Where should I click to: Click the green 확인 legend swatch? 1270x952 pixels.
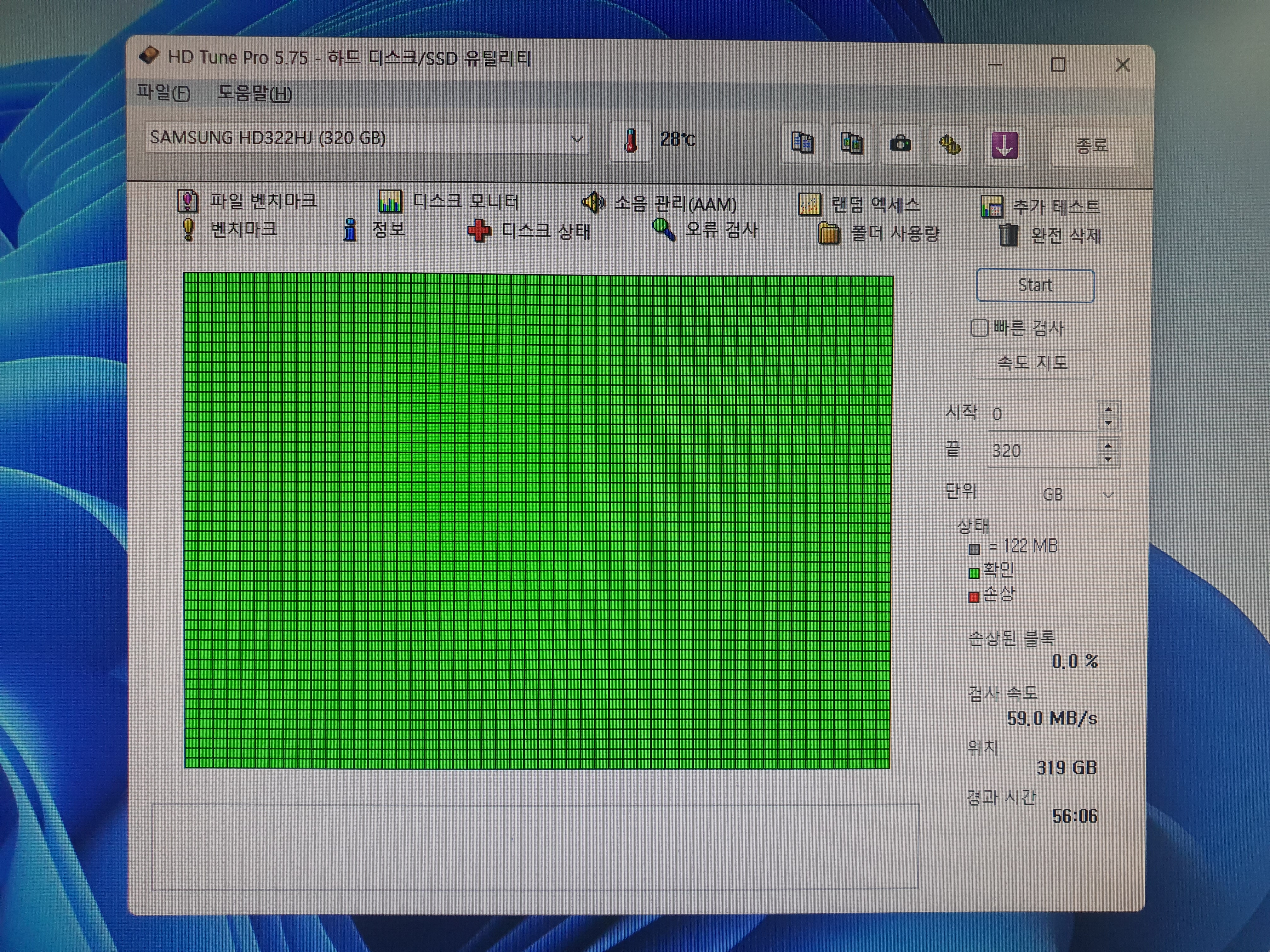click(x=974, y=573)
